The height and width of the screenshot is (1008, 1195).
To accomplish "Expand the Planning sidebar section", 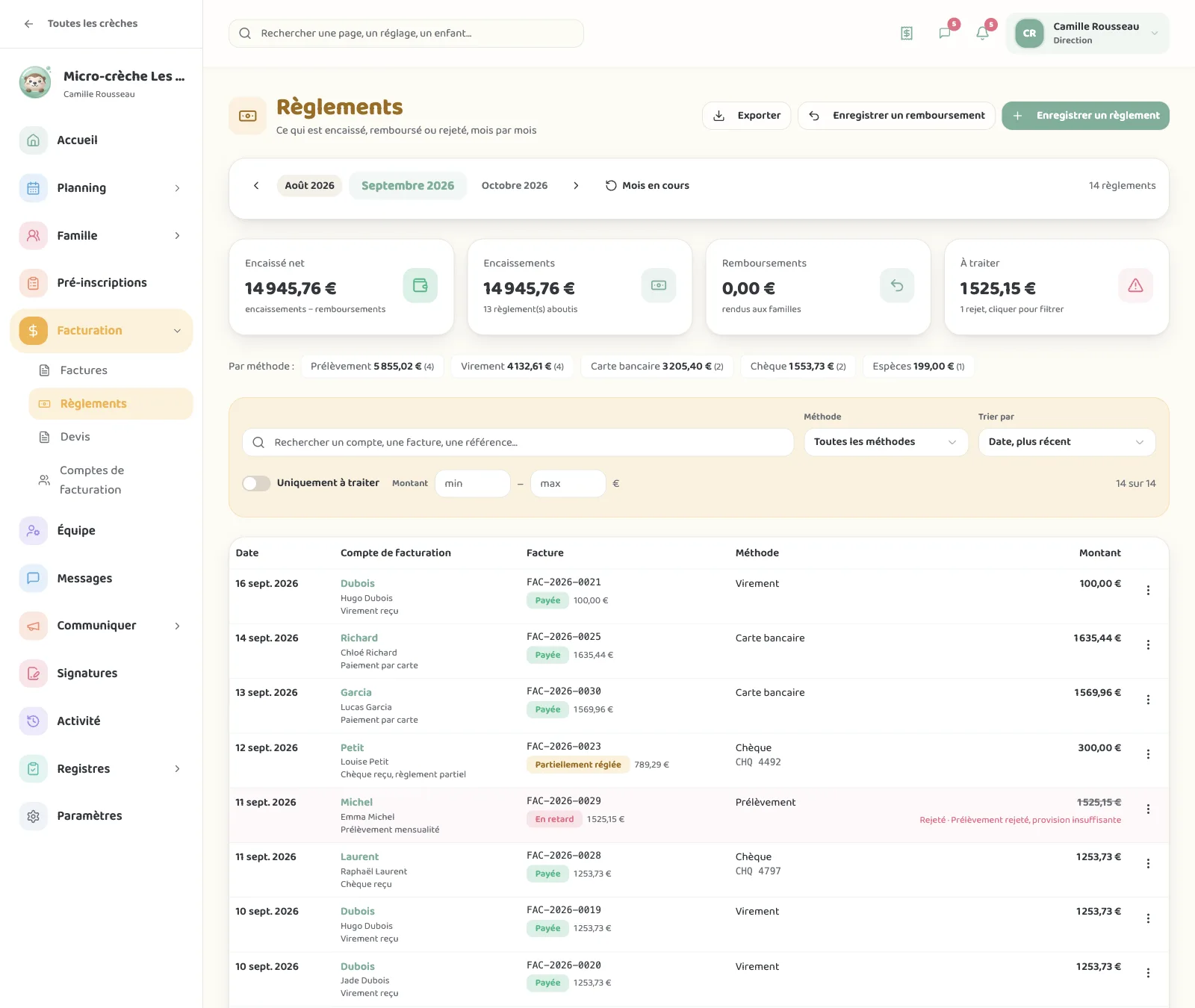I will pos(177,188).
